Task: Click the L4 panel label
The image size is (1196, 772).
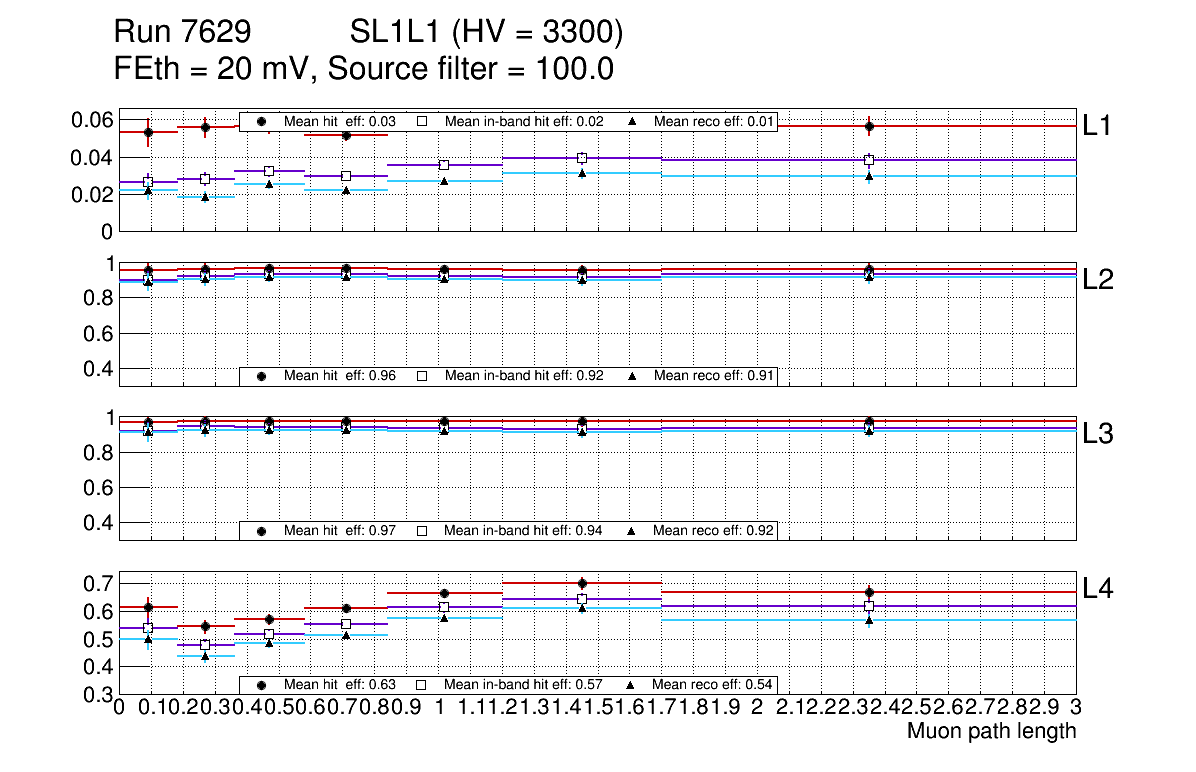Action: pos(1099,589)
